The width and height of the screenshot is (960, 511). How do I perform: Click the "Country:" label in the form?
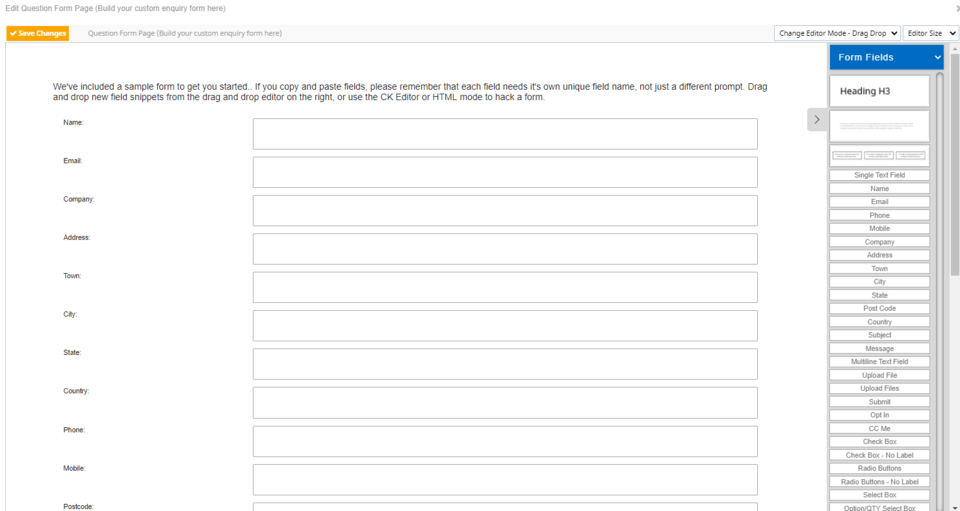[76, 391]
